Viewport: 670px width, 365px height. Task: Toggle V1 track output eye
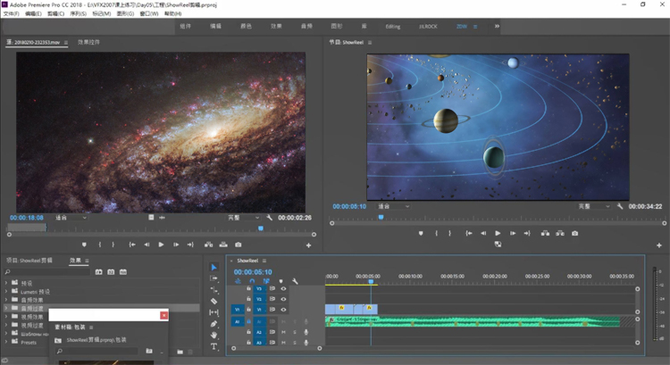283,309
